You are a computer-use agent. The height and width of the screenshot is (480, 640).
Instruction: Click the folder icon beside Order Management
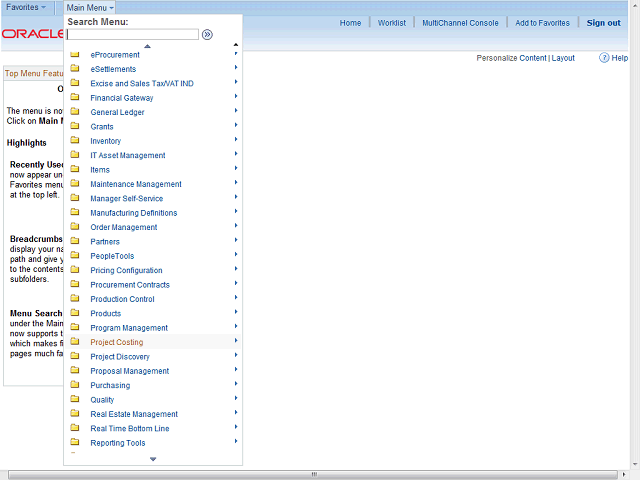tap(75, 227)
